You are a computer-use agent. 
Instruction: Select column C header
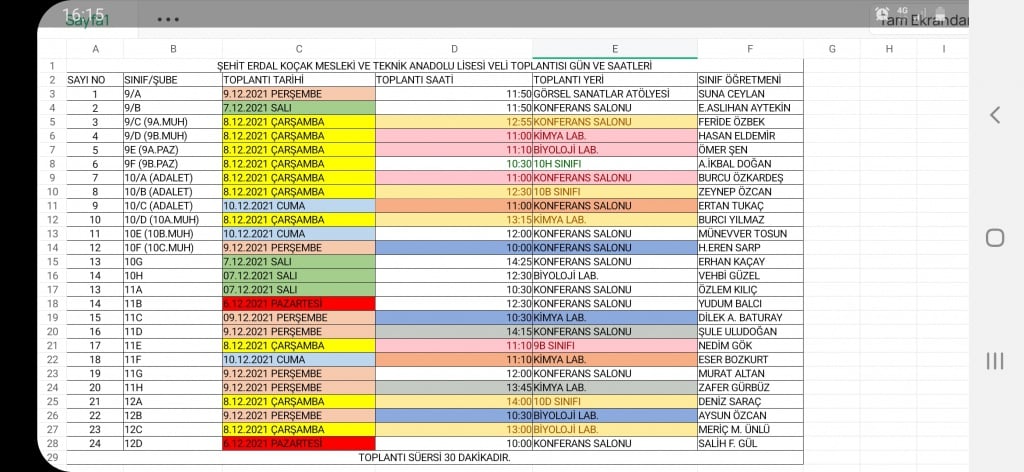[x=299, y=48]
